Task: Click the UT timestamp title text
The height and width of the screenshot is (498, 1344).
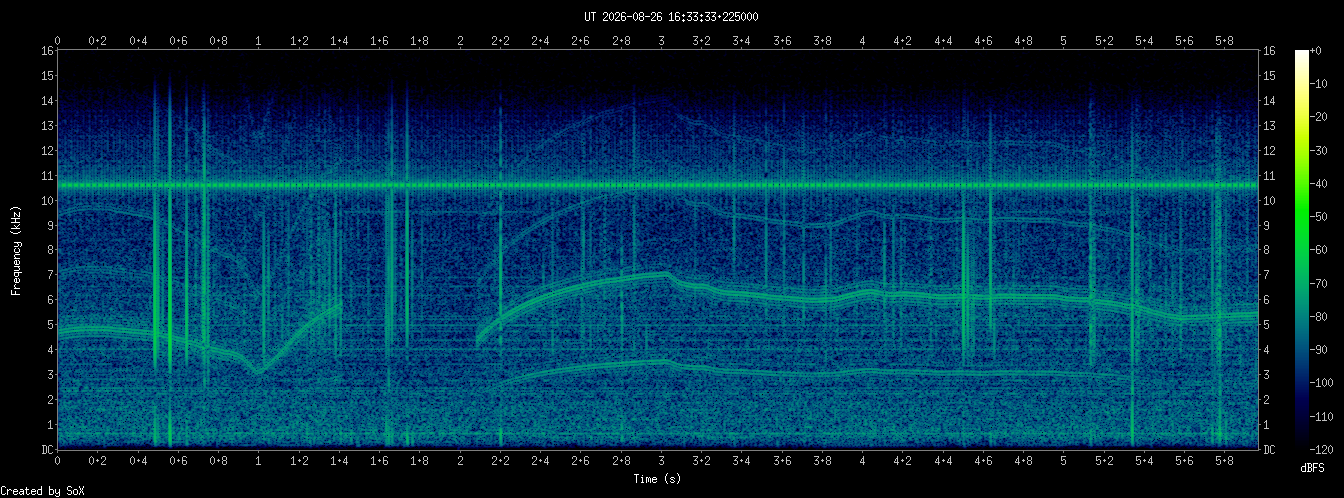Action: click(x=671, y=16)
